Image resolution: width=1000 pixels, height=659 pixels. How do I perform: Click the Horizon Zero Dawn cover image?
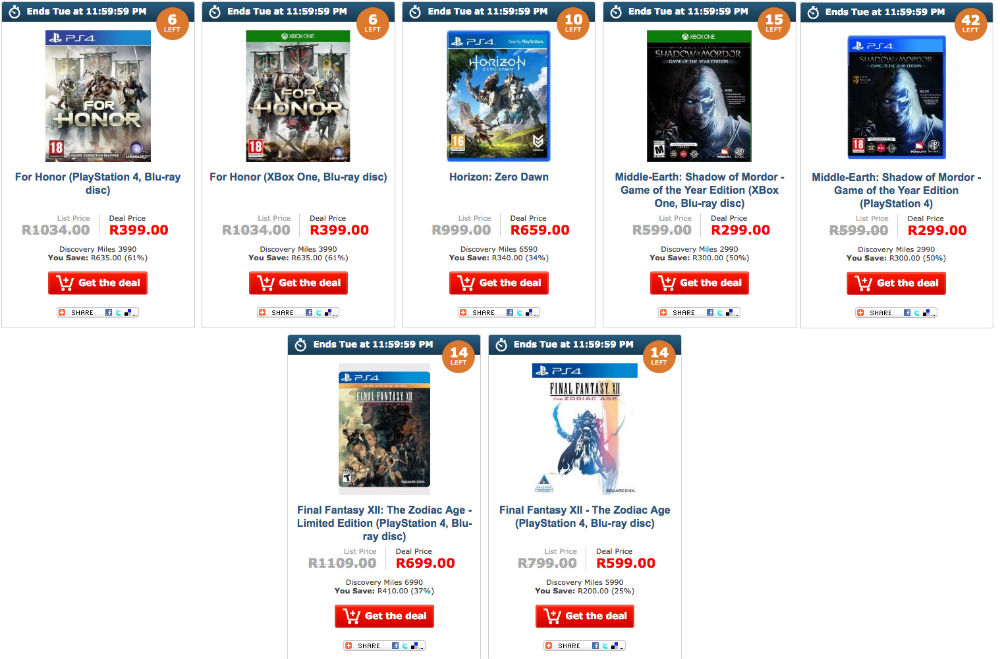tap(498, 96)
